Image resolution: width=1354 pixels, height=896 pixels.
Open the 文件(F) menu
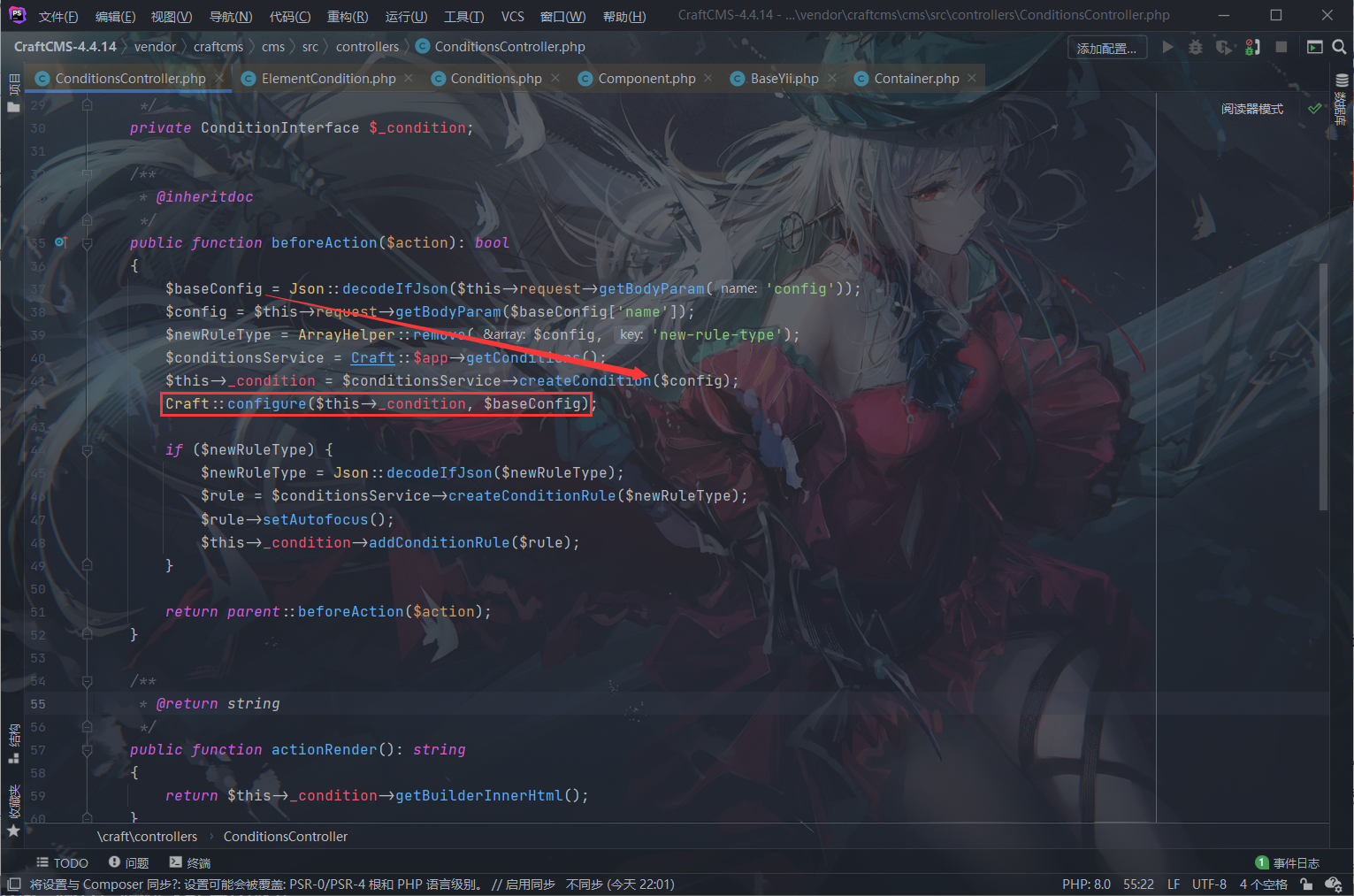[x=58, y=16]
